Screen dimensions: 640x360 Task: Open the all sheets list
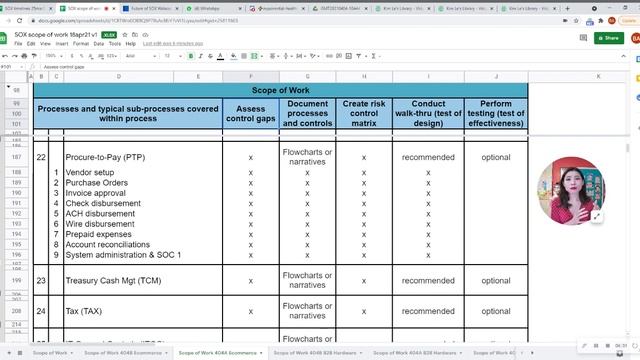(20, 353)
